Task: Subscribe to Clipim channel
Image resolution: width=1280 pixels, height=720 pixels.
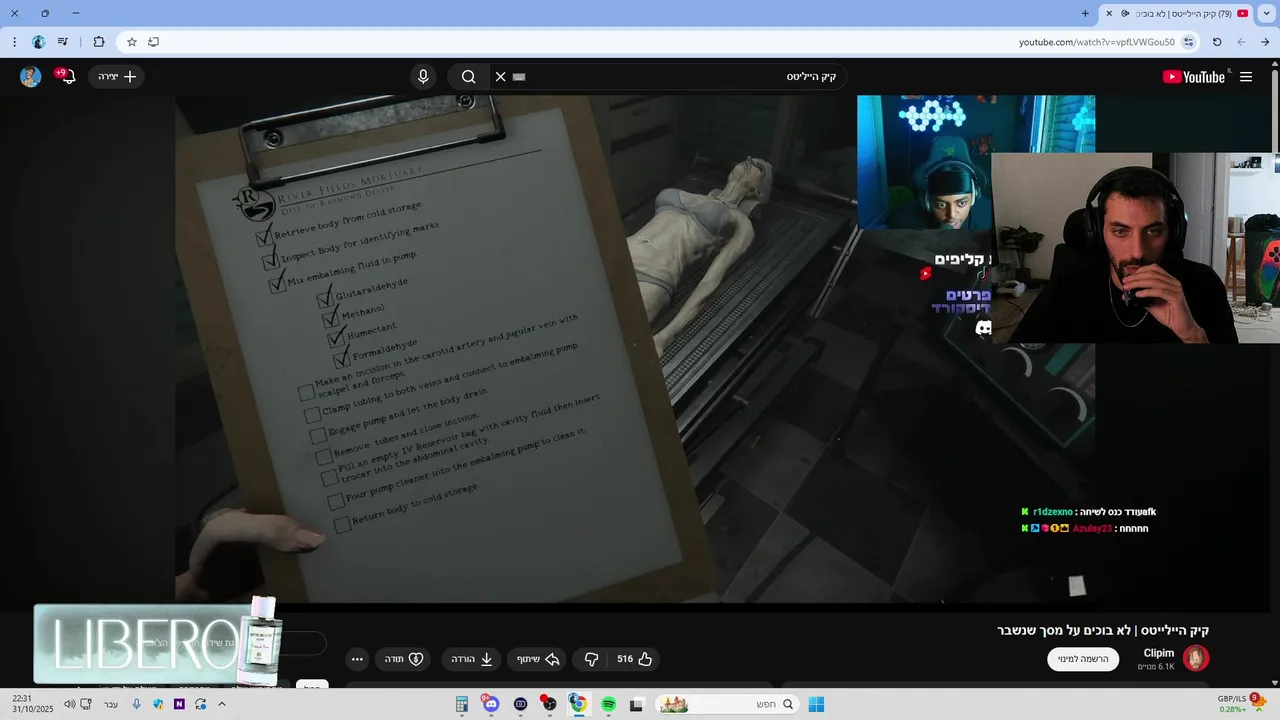Action: point(1083,659)
